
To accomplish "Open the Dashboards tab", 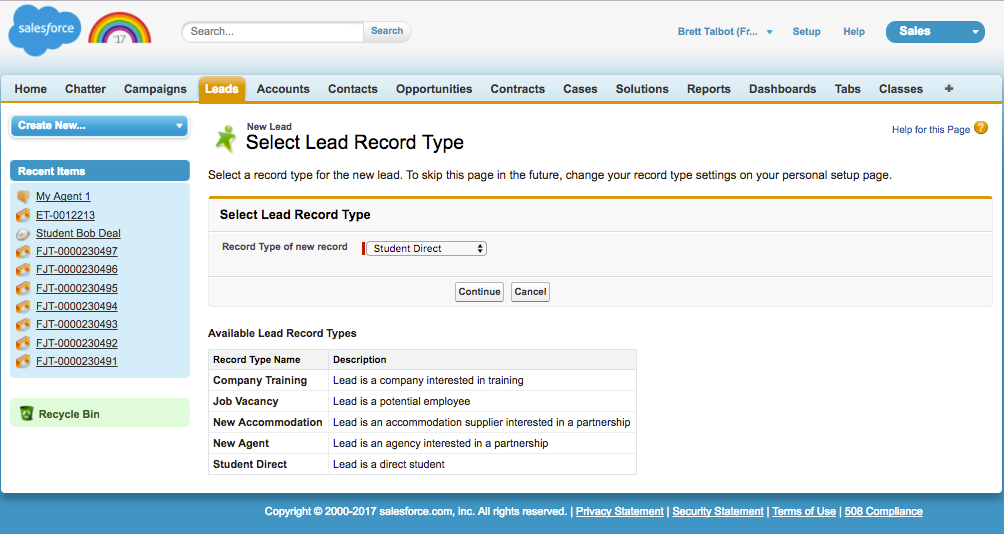I will tap(782, 89).
